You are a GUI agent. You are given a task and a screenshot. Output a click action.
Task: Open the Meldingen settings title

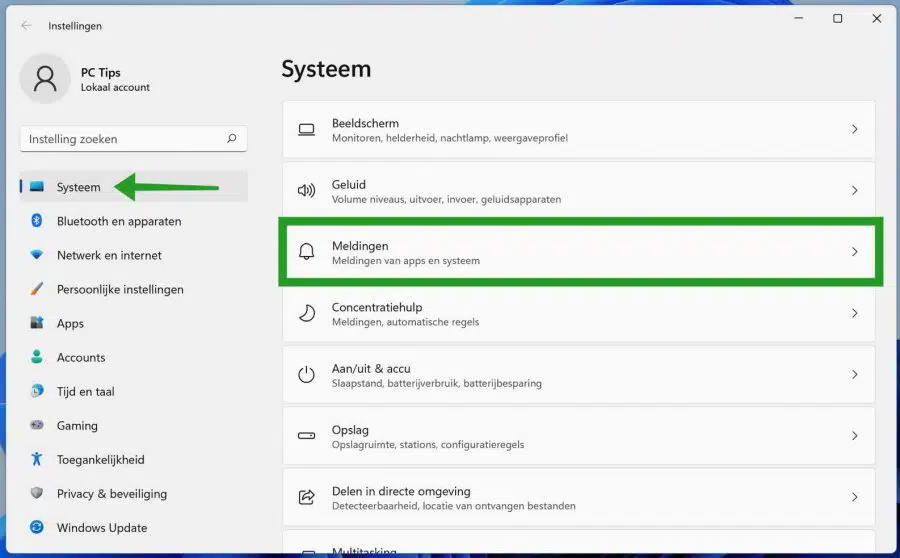pos(360,246)
